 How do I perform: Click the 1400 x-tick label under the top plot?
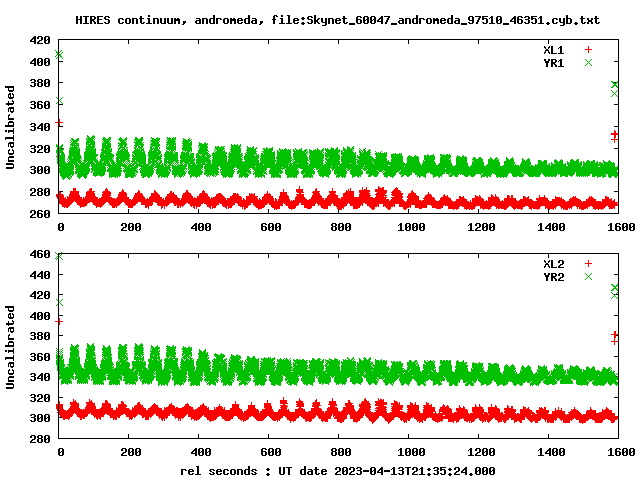click(551, 227)
